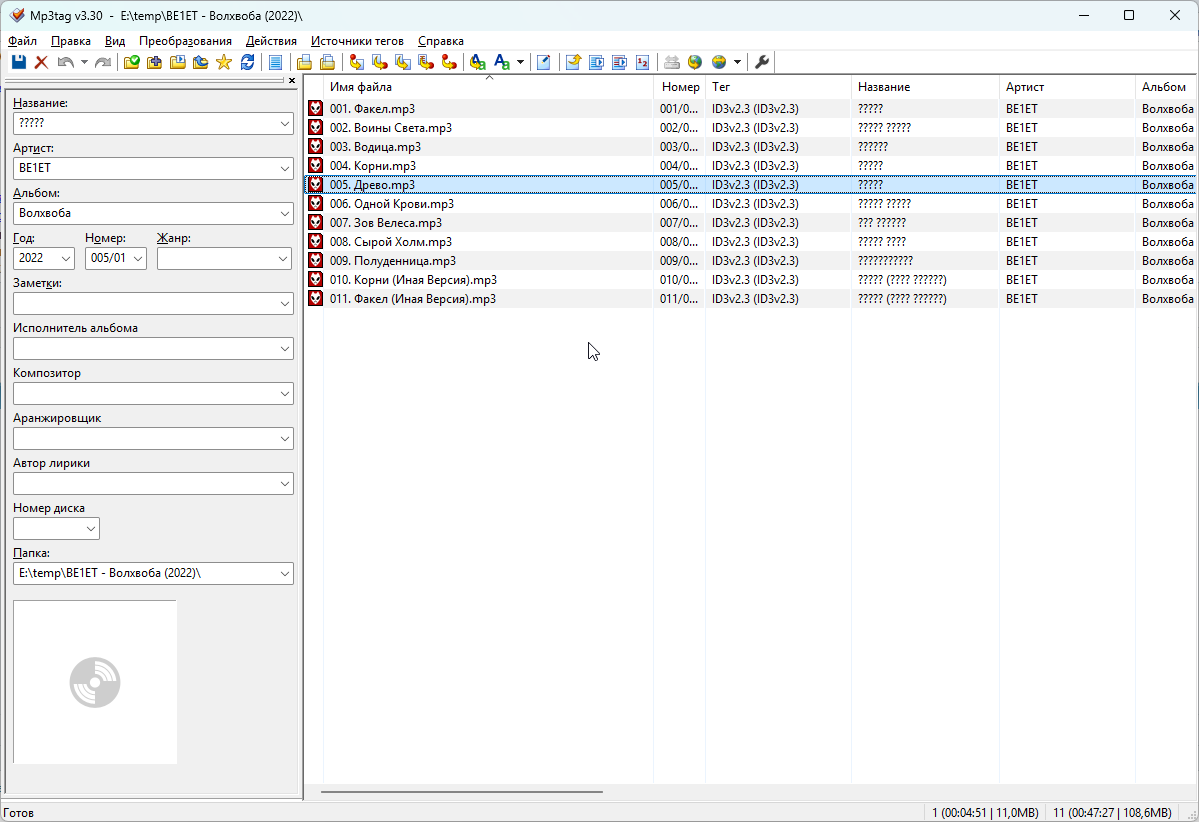Open Options via the wrench icon

(762, 62)
